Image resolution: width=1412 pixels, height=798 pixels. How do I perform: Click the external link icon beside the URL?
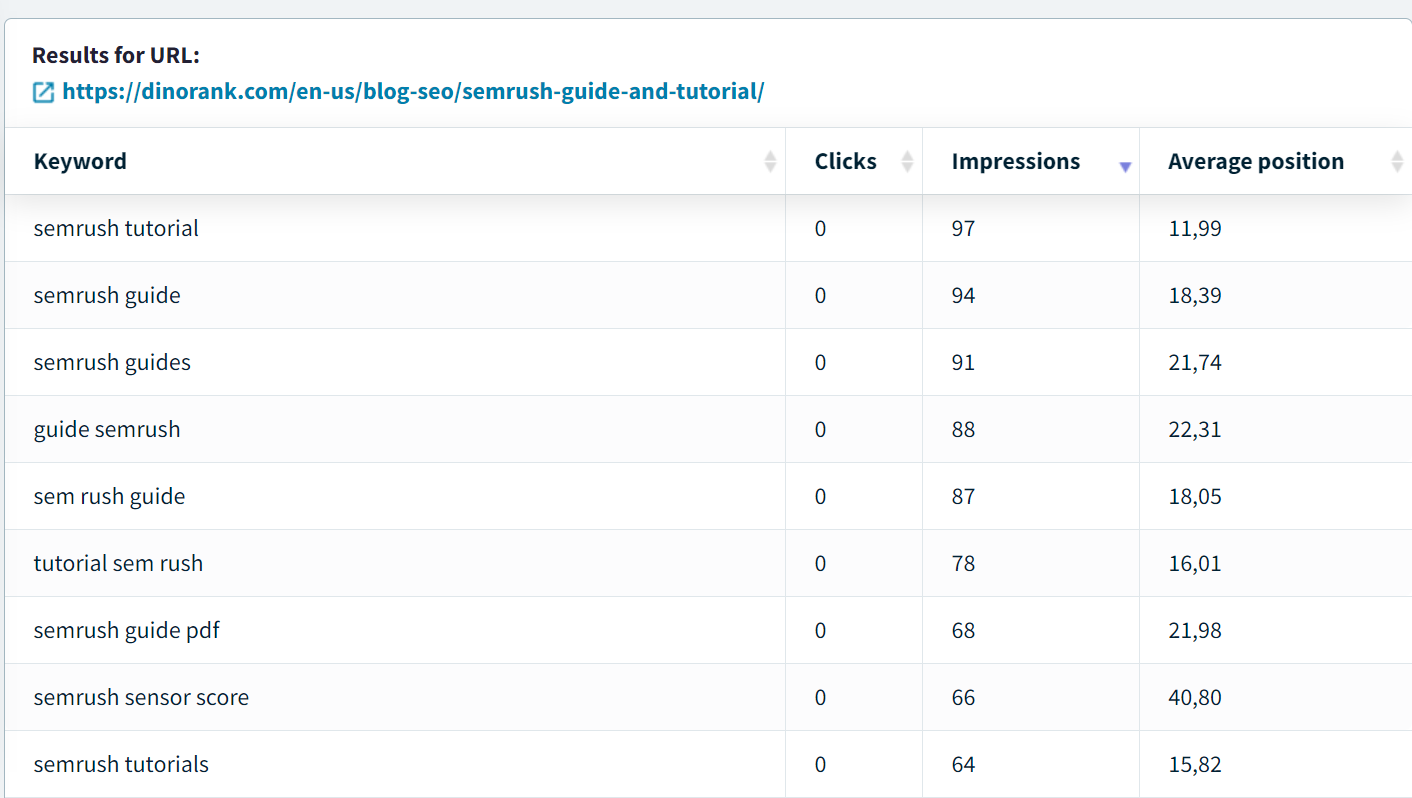coord(43,93)
